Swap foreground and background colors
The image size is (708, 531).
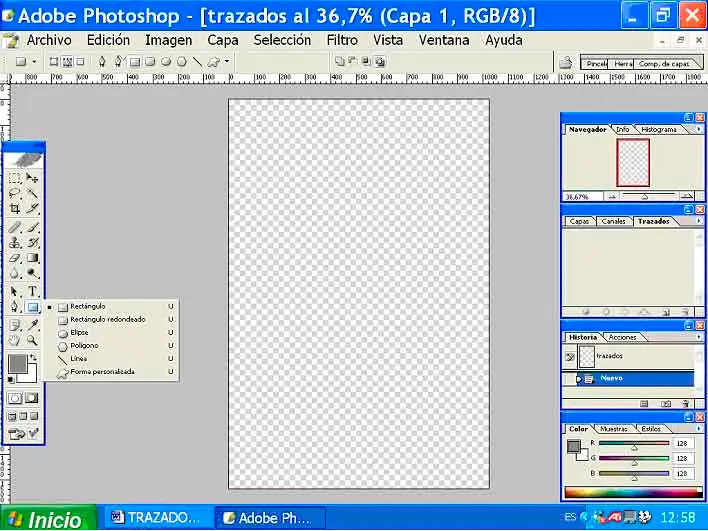[x=33, y=358]
